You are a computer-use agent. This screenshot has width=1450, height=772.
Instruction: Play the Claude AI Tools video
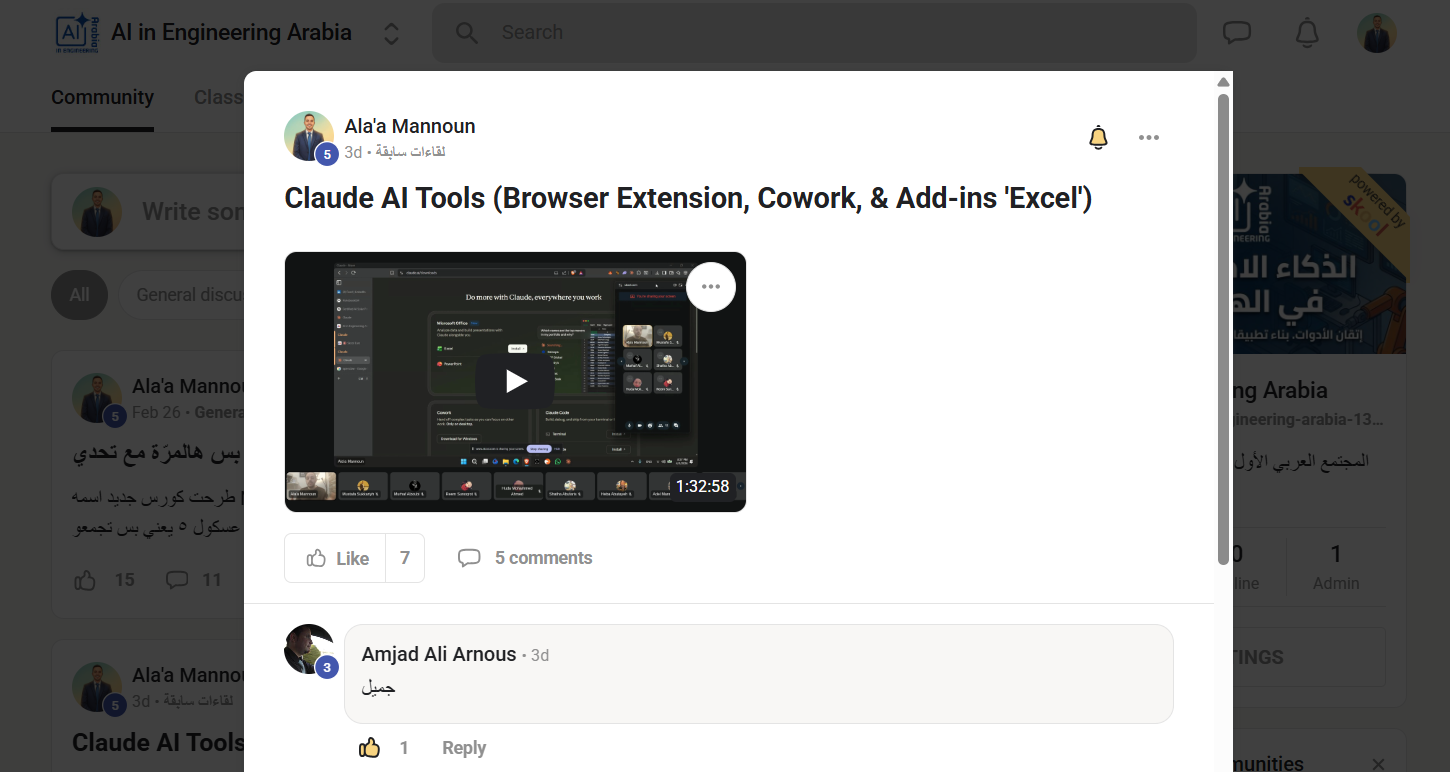[515, 381]
